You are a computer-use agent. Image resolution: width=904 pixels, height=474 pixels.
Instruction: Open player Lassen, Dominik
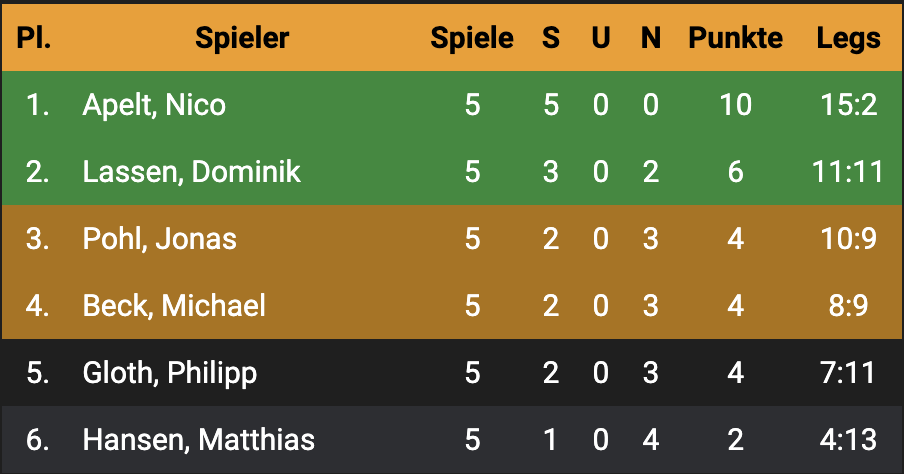coord(191,172)
